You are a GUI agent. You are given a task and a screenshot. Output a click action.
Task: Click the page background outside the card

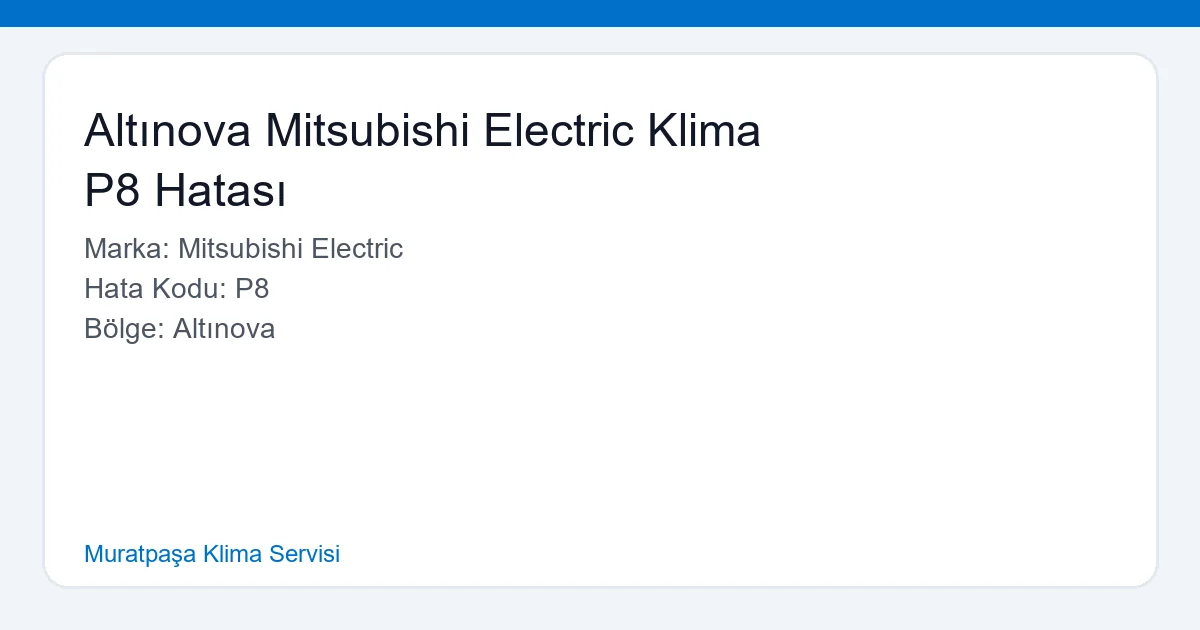point(600,612)
